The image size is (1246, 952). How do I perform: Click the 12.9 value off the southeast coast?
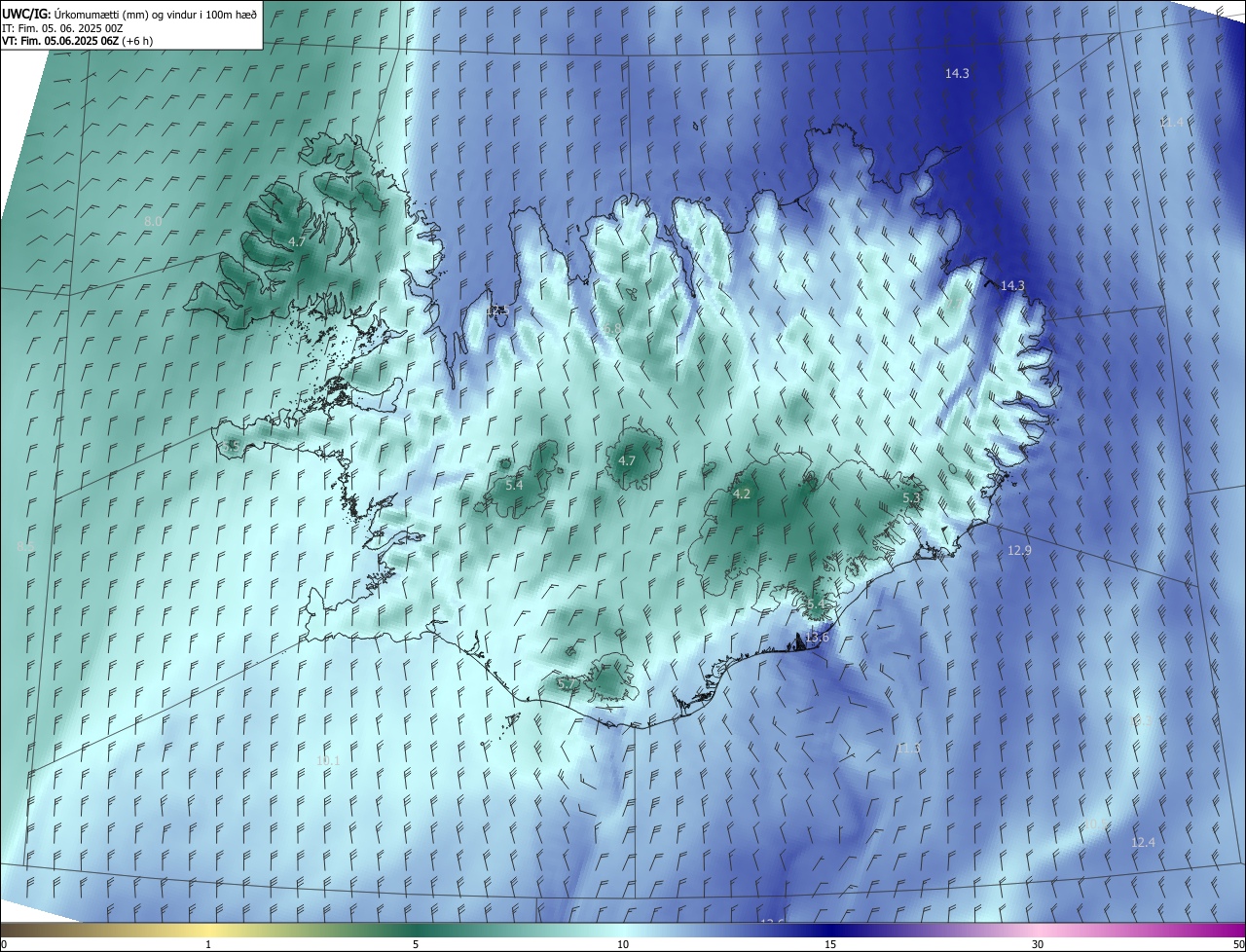(1018, 550)
